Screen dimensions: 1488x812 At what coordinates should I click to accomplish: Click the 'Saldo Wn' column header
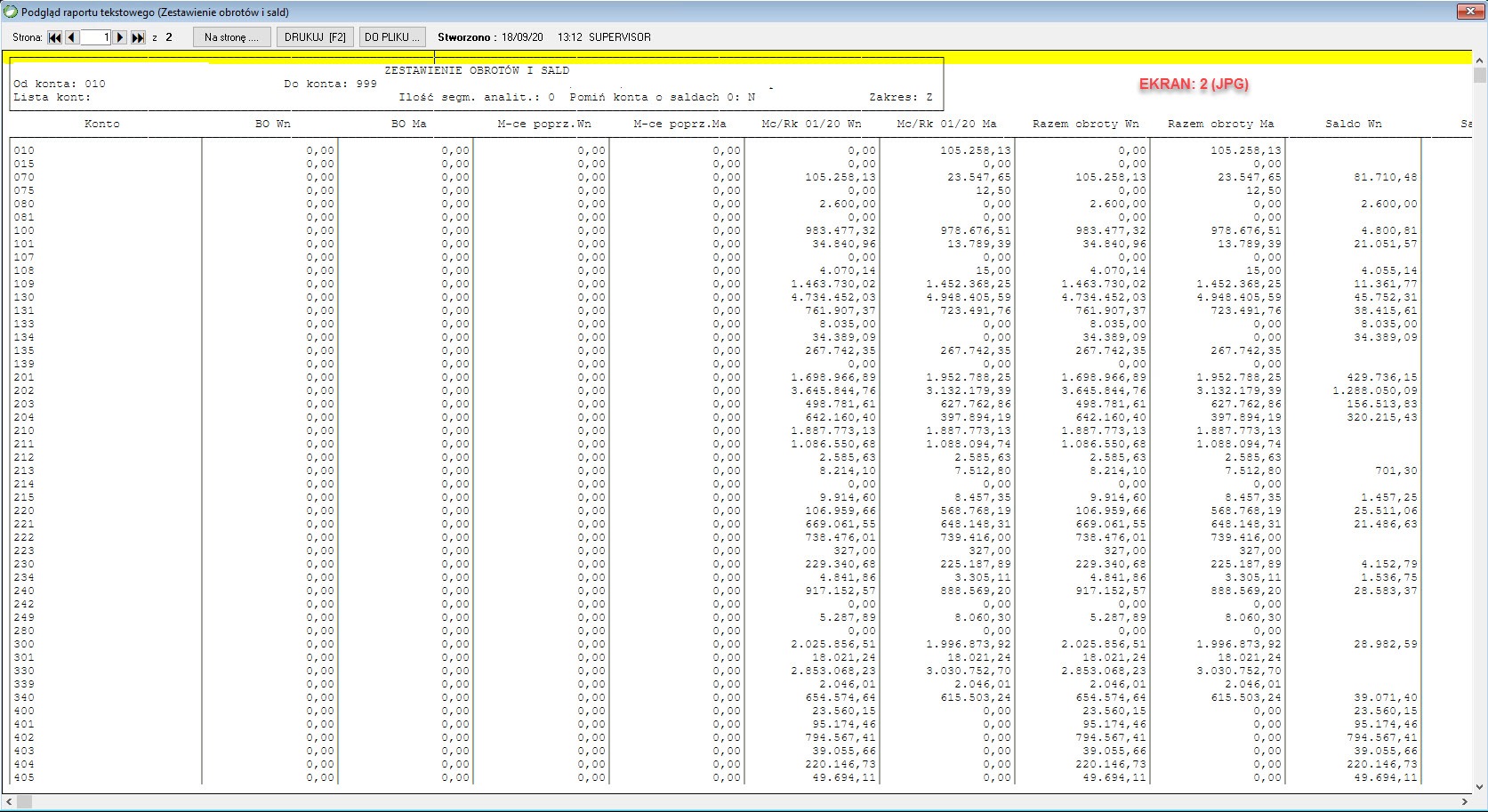[x=1353, y=124]
